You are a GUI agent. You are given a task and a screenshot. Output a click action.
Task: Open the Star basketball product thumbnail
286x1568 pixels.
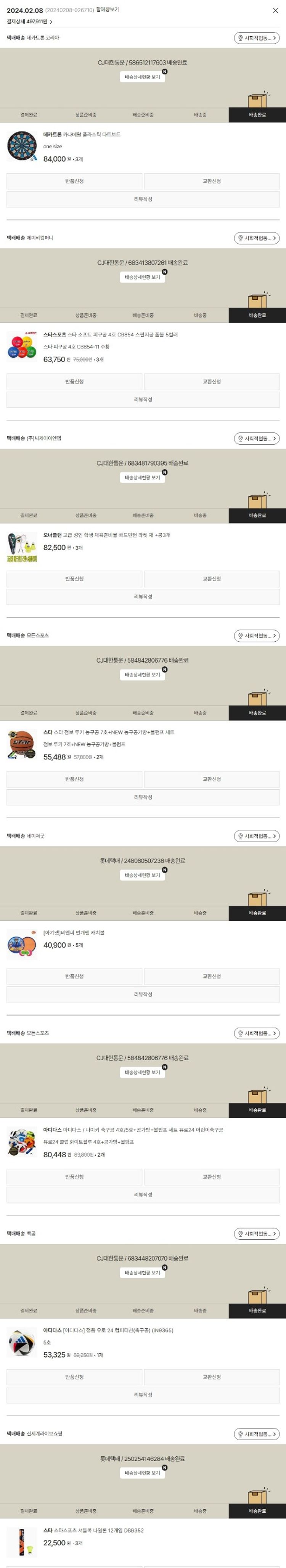point(22,744)
